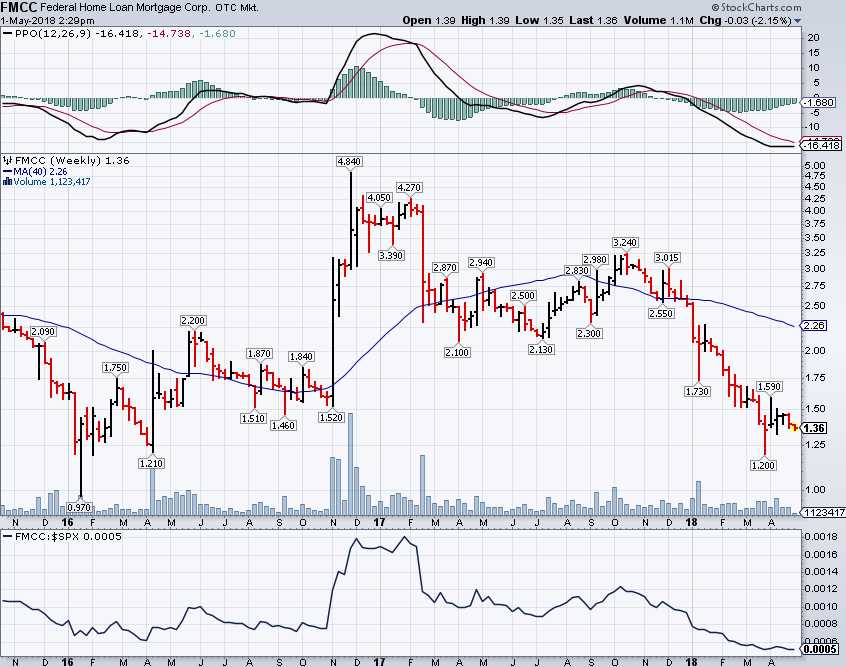The width and height of the screenshot is (846, 667).
Task: Click the 2.940 price label
Action: [481, 263]
